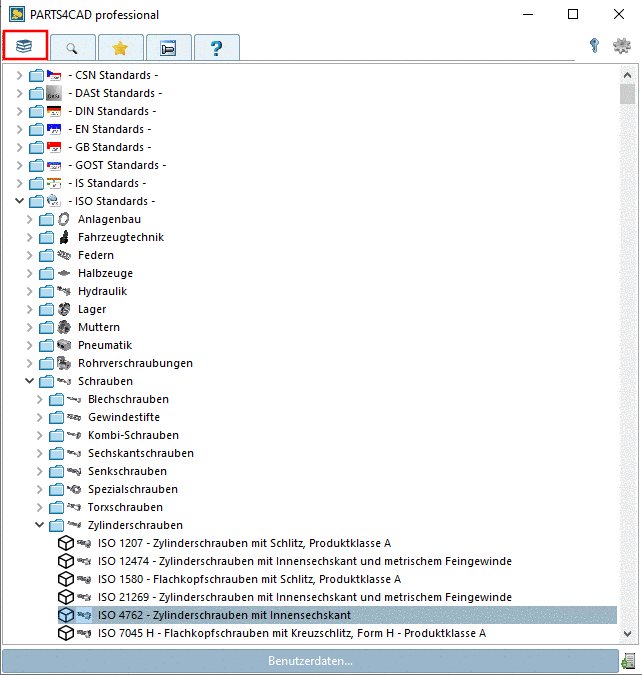Click the EU flag EN Standards icon
The height and width of the screenshot is (676, 642).
(54, 129)
